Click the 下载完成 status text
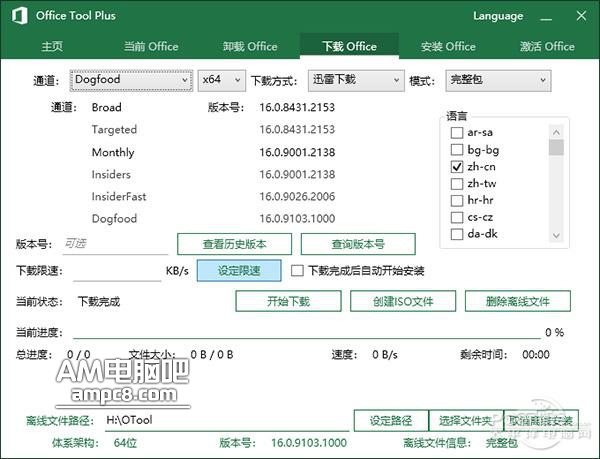Screen dimensions: 600x459 click(99, 301)
